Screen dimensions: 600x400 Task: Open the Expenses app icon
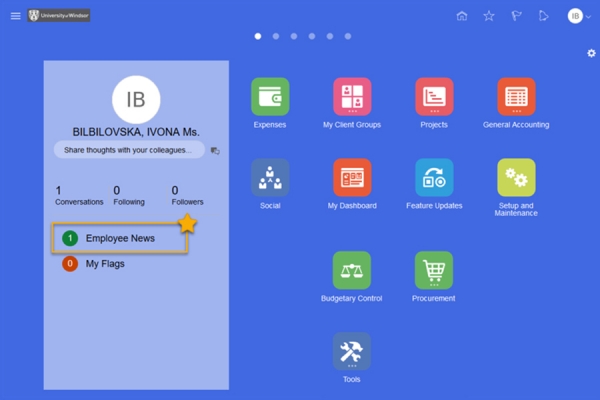click(270, 97)
